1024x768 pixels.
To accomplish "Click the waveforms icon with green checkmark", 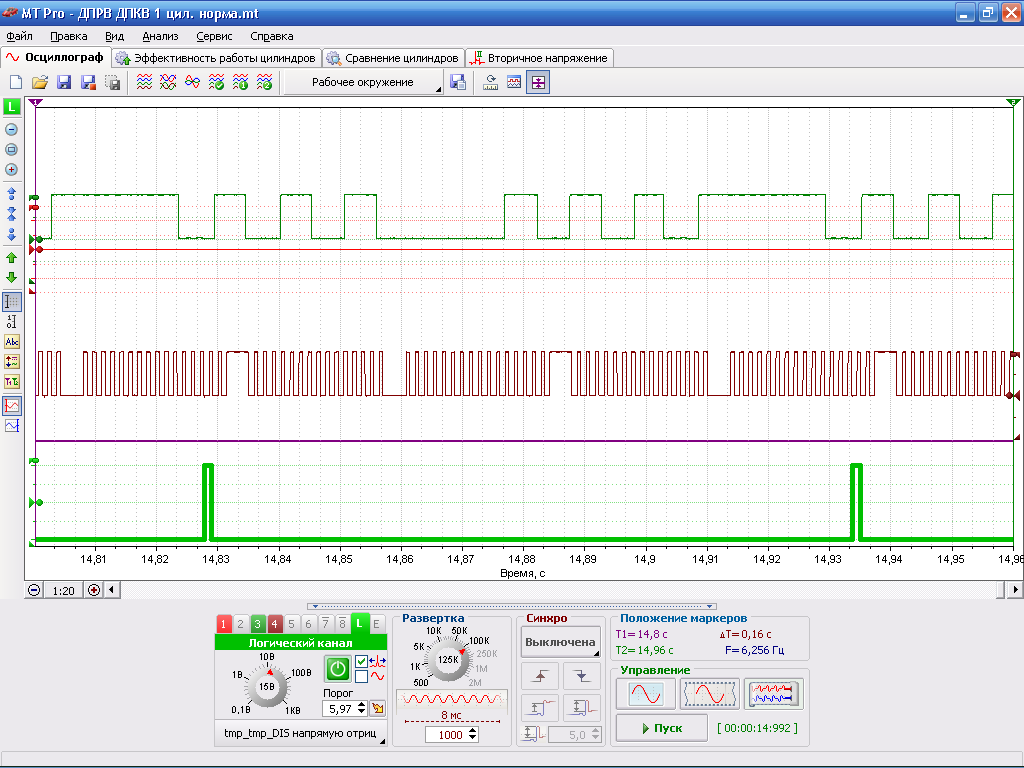I will 216,82.
